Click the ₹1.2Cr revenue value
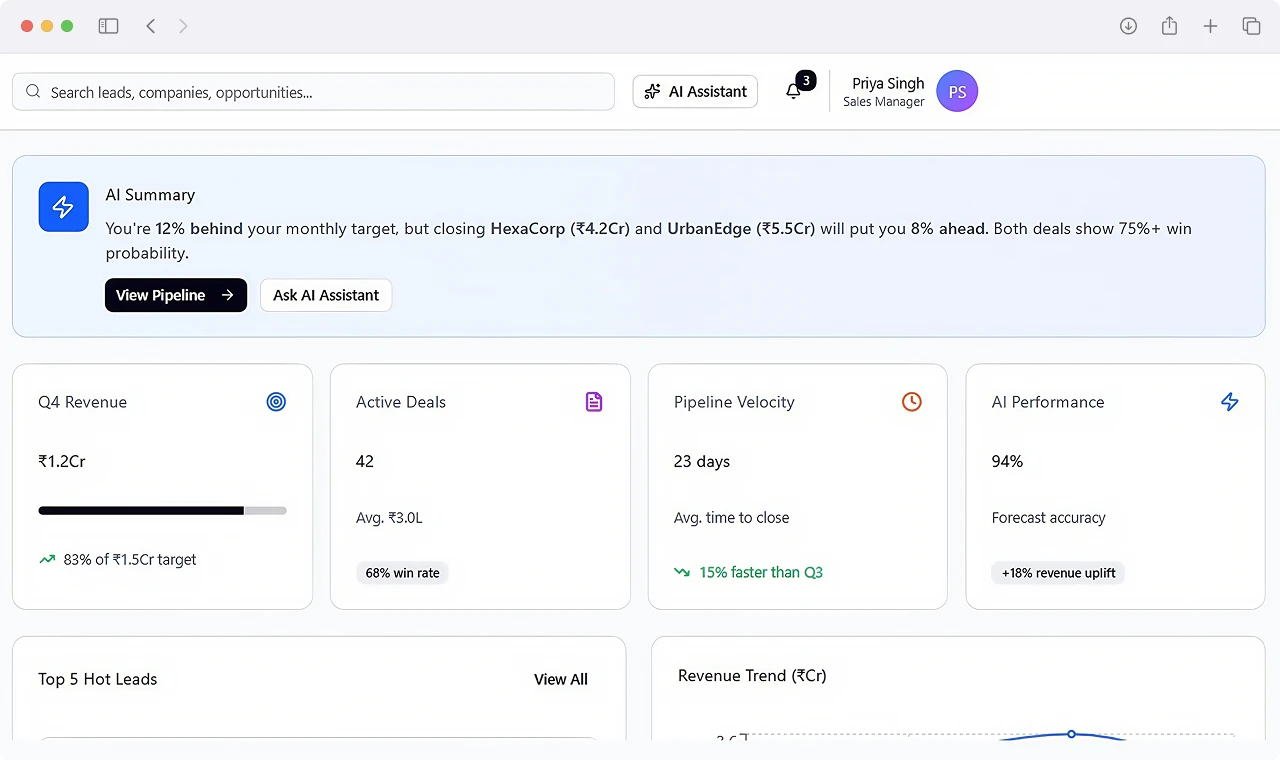This screenshot has height=760, width=1280. [x=62, y=461]
